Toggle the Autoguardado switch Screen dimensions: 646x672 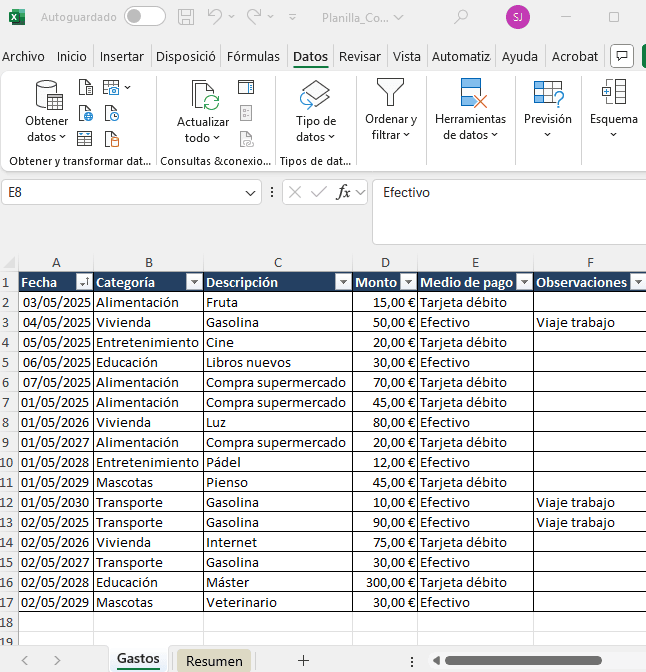point(145,17)
